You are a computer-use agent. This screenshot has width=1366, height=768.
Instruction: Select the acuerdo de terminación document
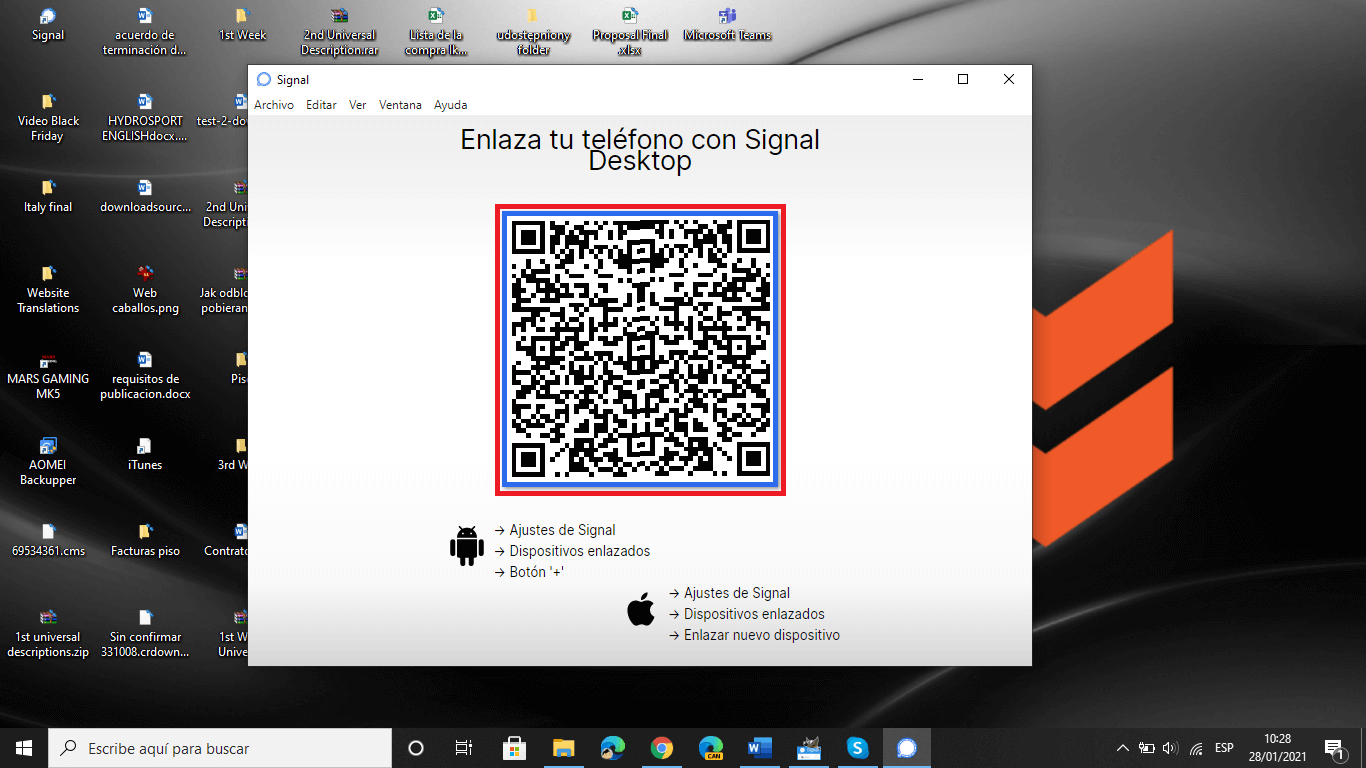point(145,33)
